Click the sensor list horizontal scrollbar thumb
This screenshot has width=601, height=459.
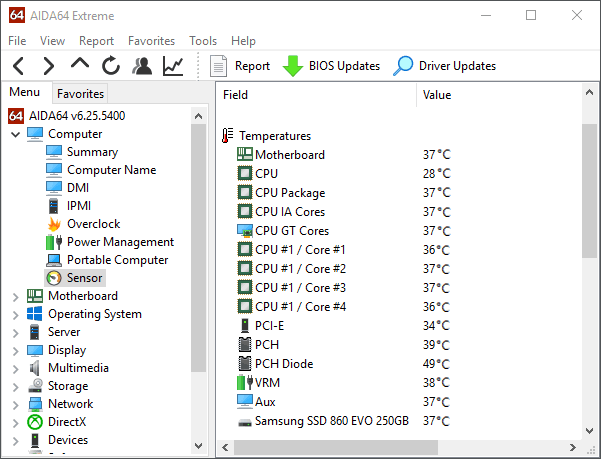336,448
